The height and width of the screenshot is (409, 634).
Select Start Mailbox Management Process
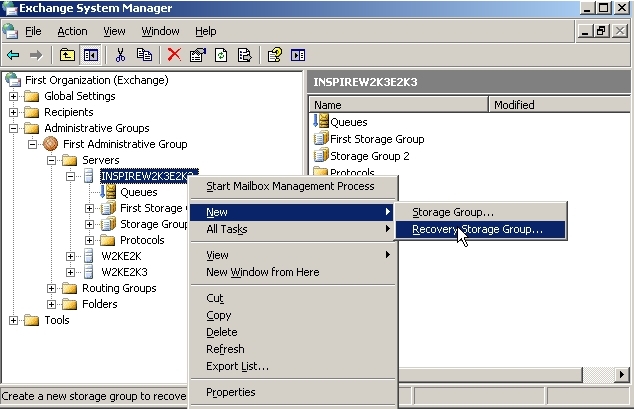pyautogui.click(x=294, y=186)
